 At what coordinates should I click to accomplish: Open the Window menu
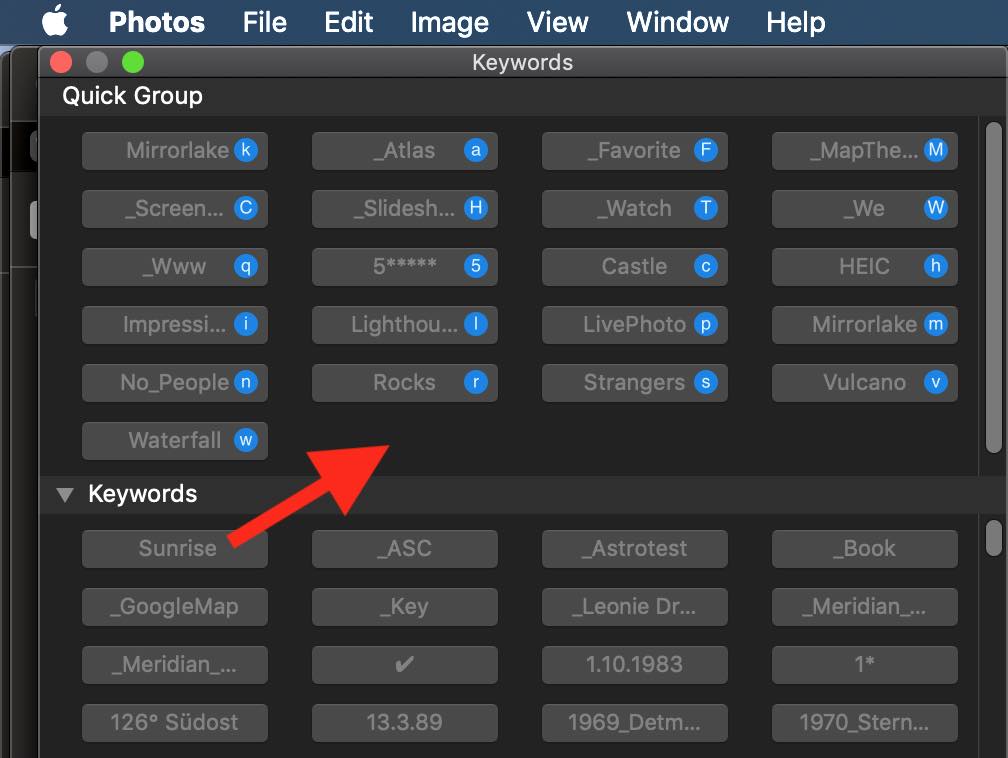678,22
